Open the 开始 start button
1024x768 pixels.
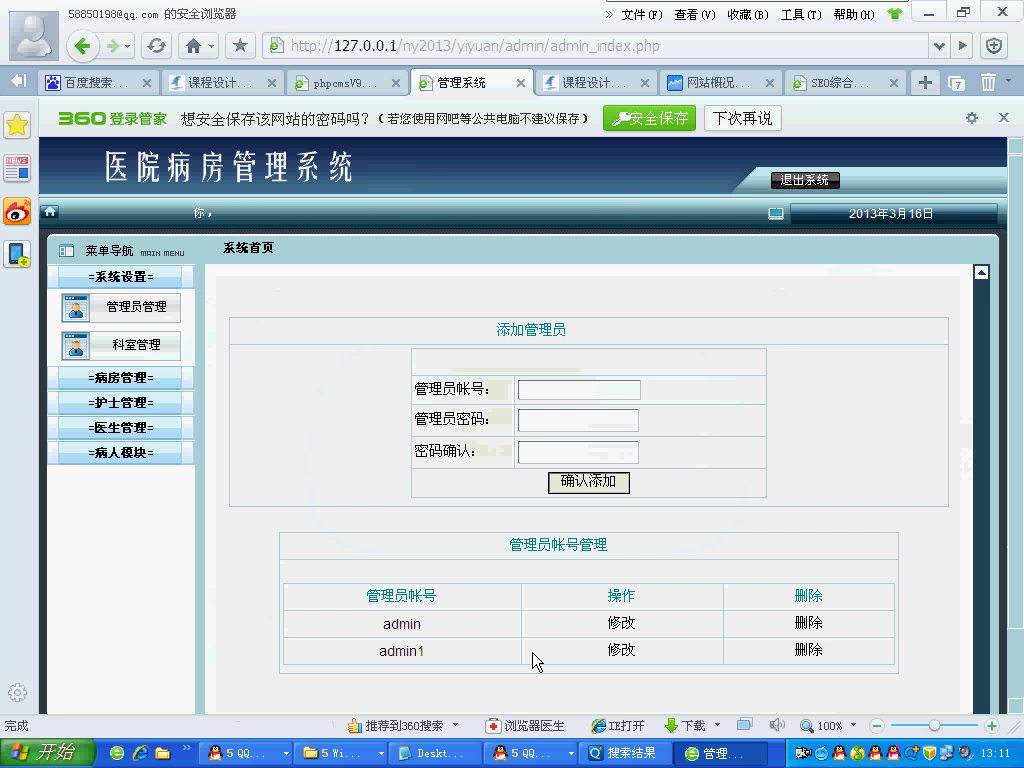coord(47,753)
